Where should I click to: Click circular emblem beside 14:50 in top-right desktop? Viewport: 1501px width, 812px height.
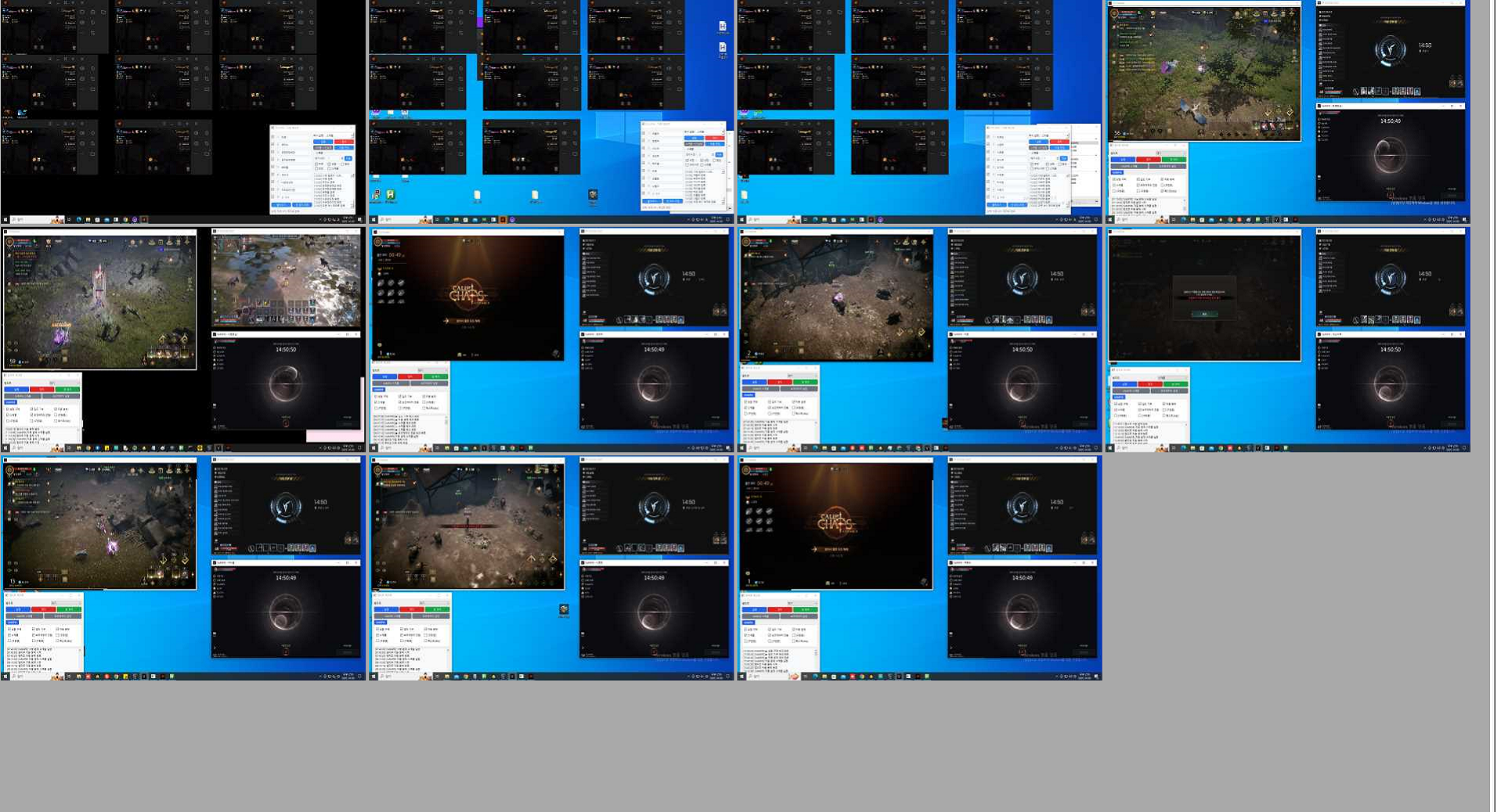tap(1390, 50)
